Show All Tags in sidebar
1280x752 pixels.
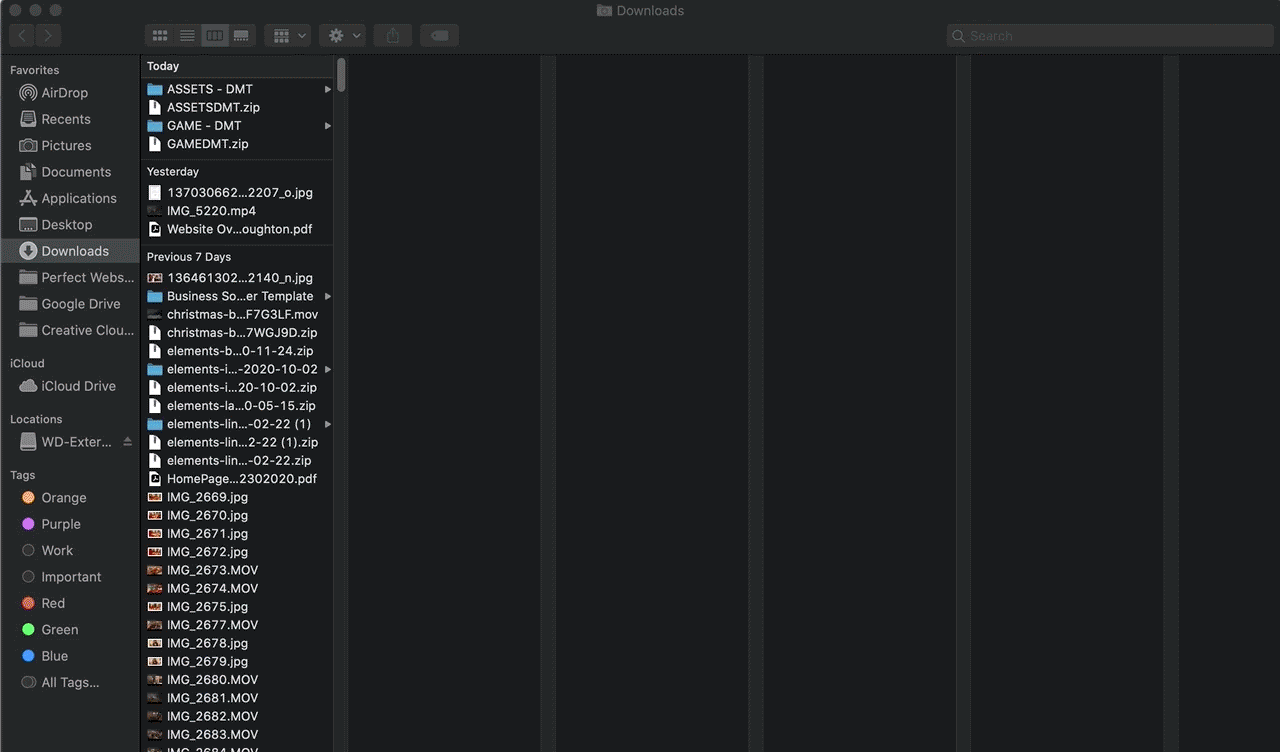click(x=69, y=683)
